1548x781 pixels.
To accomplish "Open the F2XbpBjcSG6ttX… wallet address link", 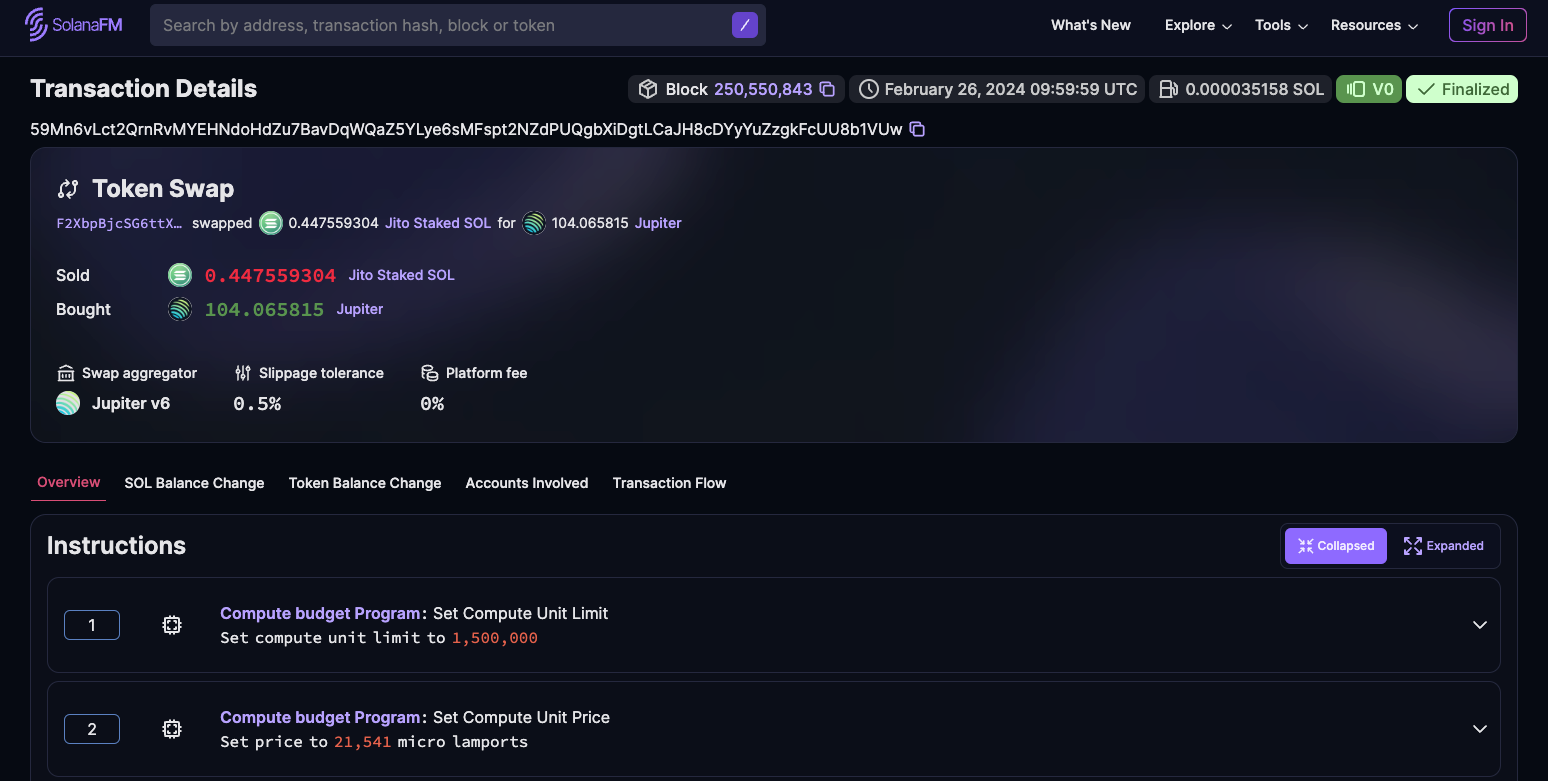I will tap(120, 223).
